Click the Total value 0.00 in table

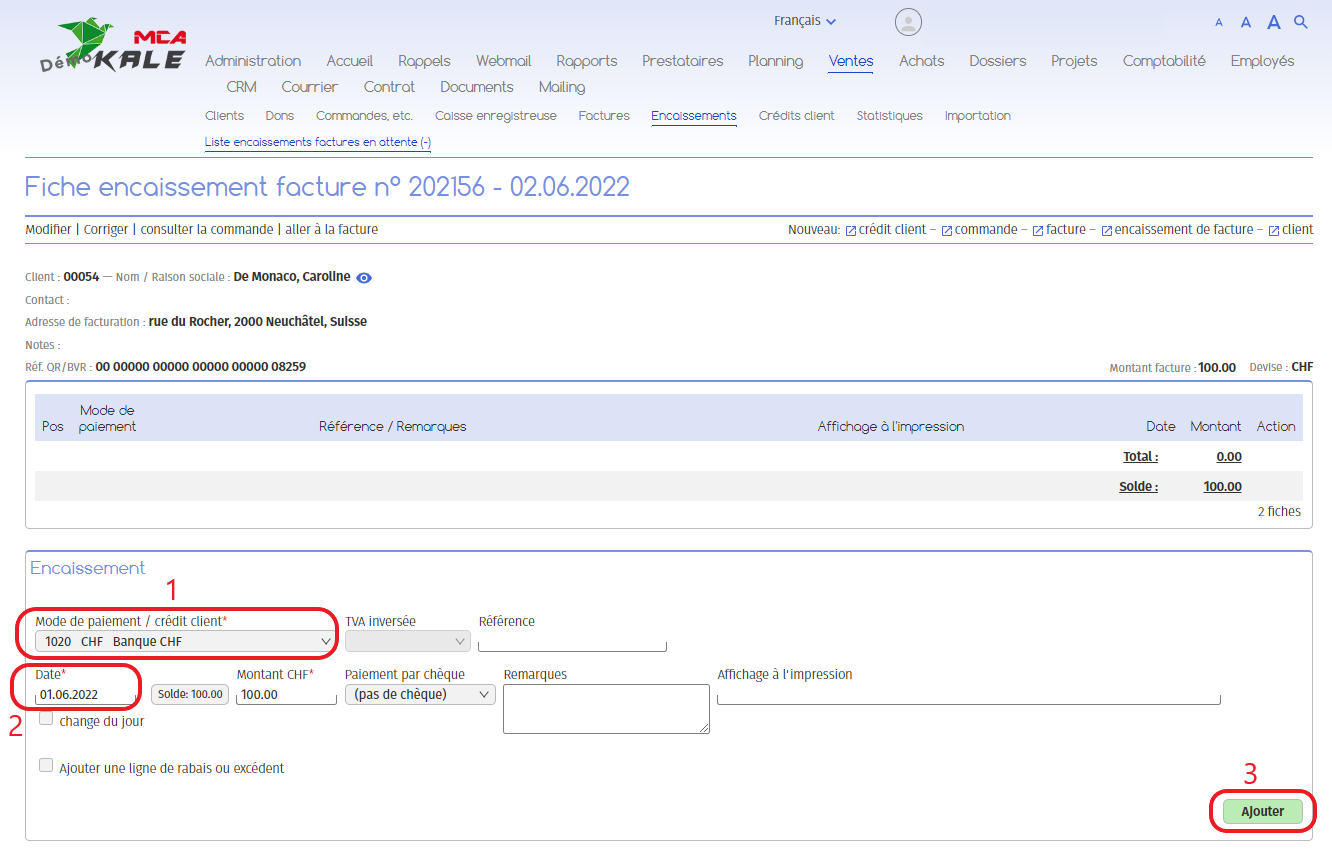[1229, 457]
